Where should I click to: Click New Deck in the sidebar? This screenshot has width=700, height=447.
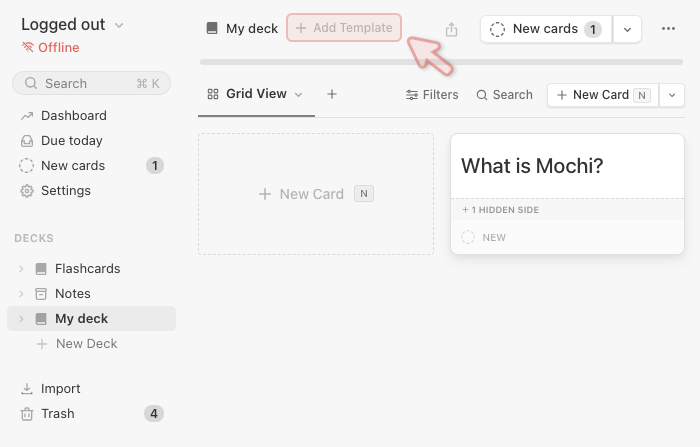tap(86, 343)
